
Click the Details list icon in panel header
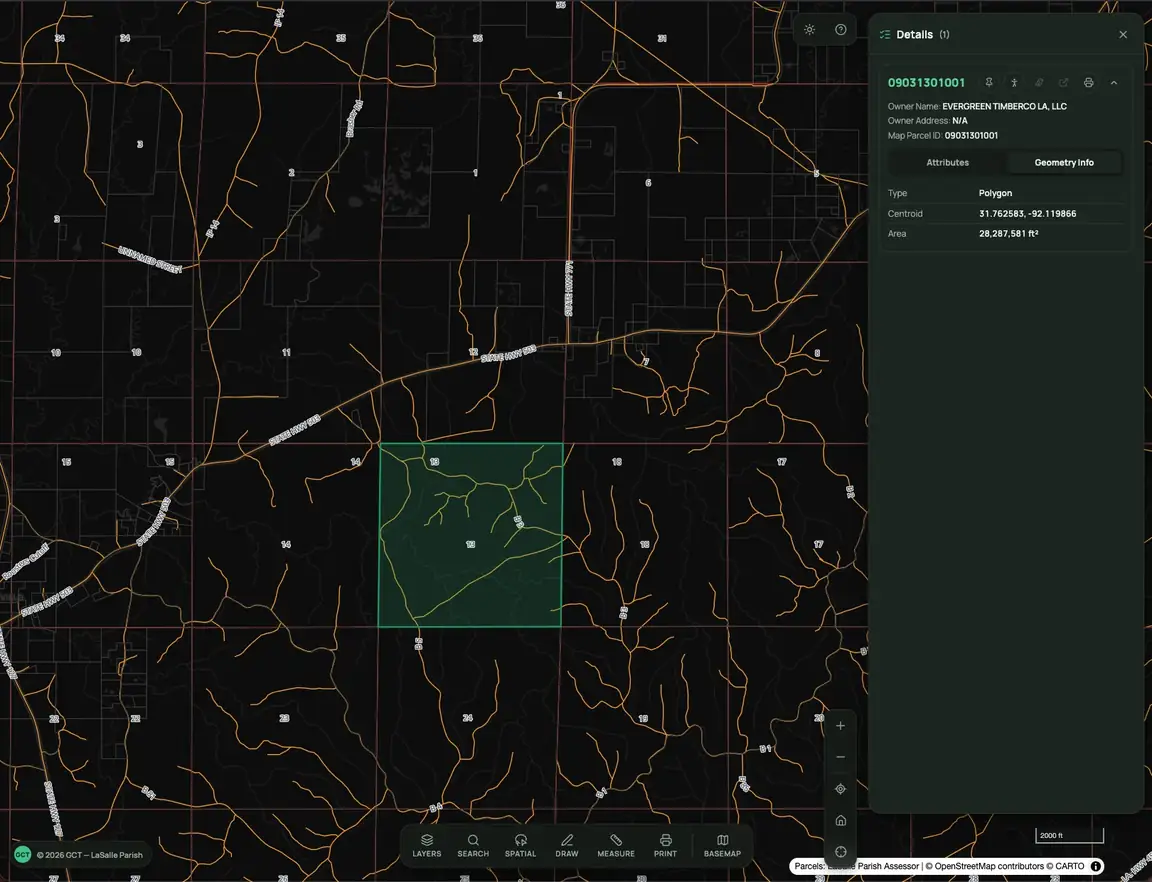click(x=885, y=35)
